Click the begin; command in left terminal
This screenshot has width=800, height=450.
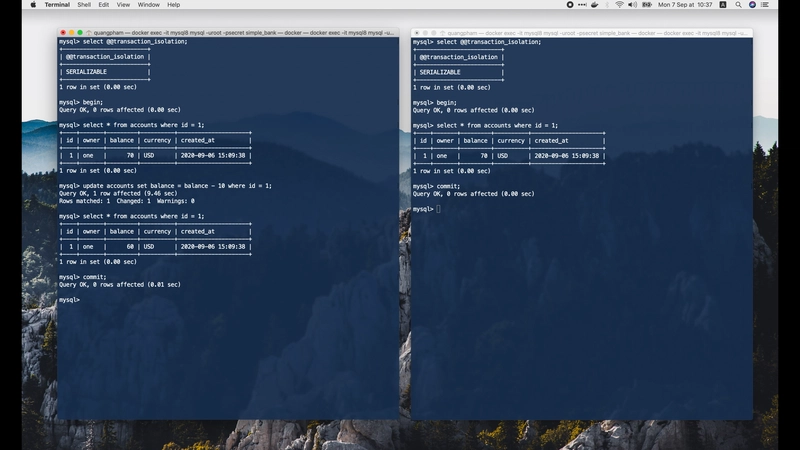click(93, 102)
